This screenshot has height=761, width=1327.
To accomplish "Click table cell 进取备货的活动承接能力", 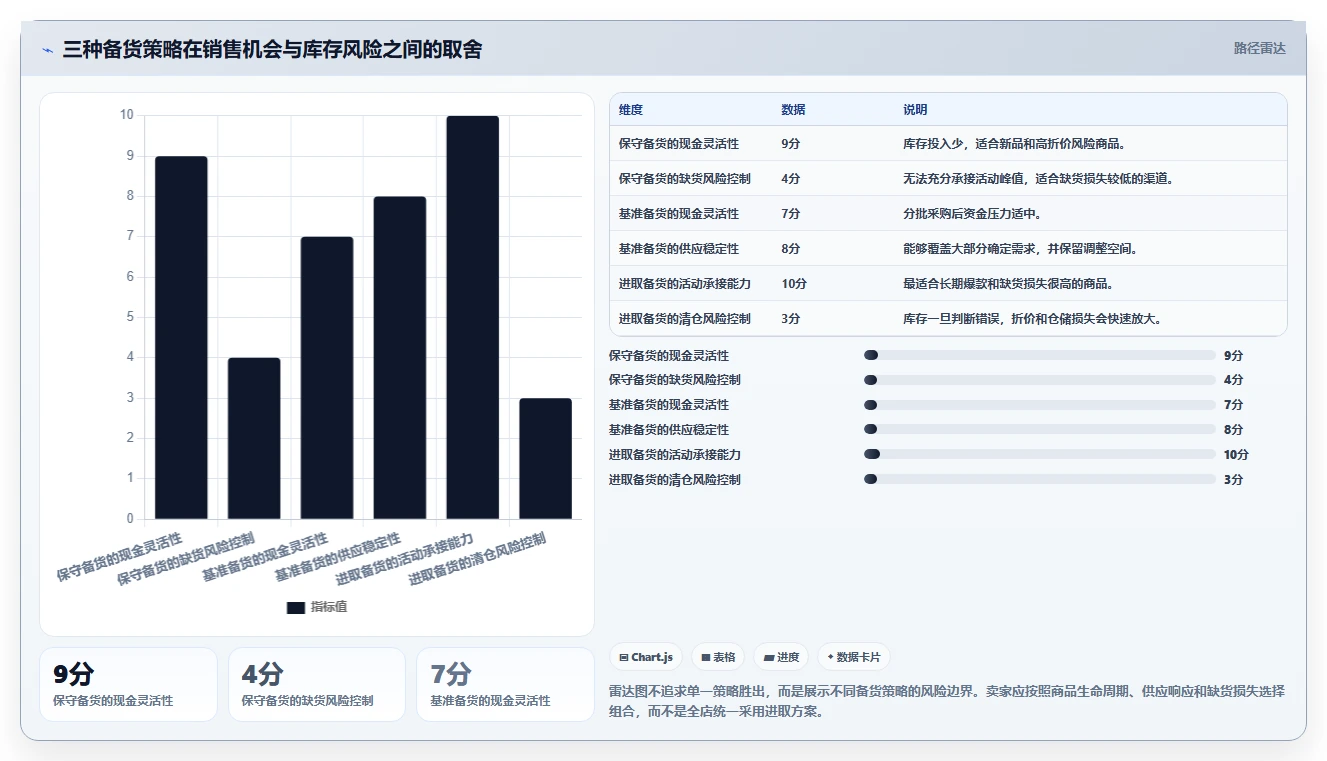I will (x=685, y=284).
